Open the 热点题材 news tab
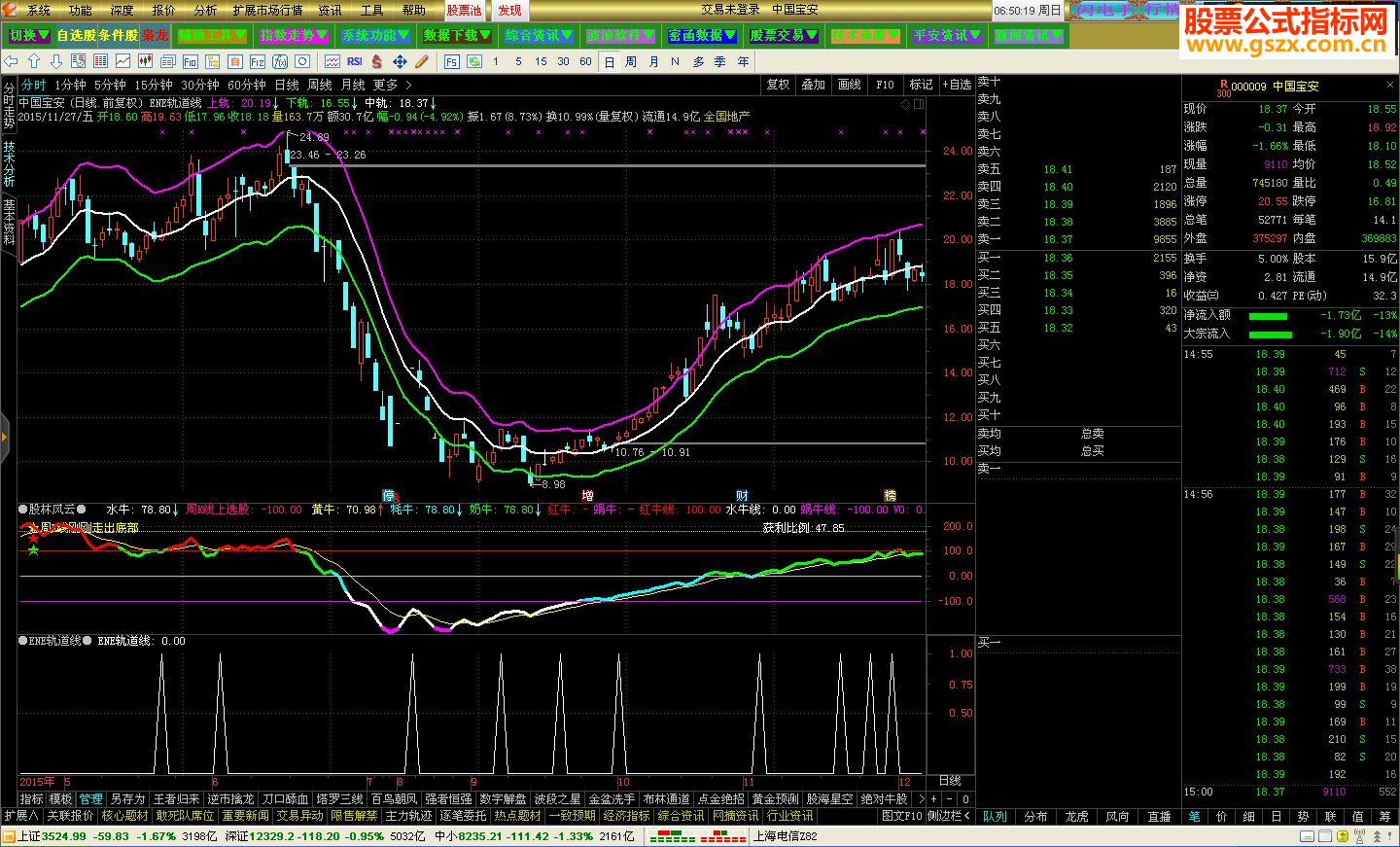Image resolution: width=1400 pixels, height=847 pixels. click(517, 816)
